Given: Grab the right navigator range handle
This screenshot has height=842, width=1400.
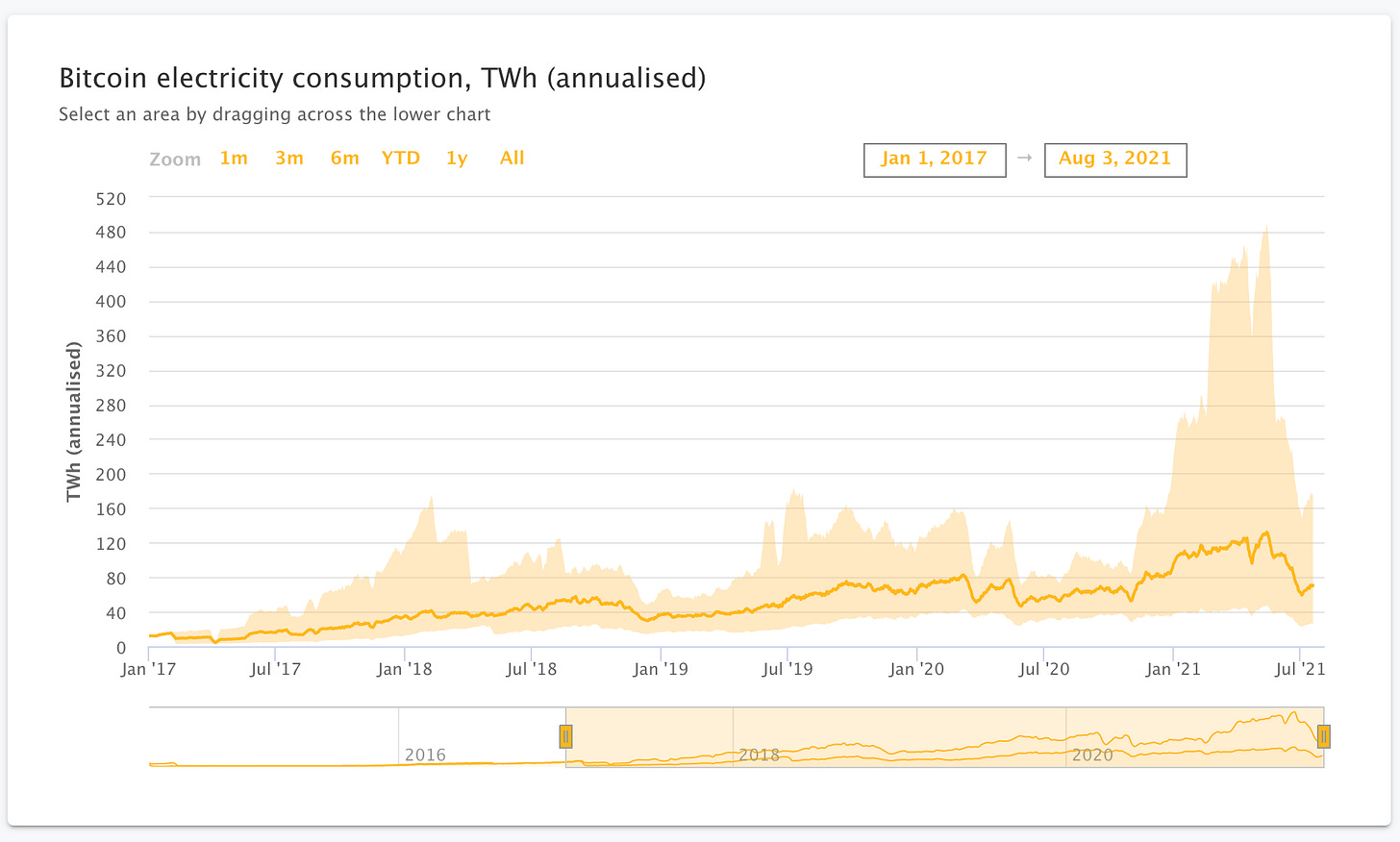Looking at the screenshot, I should click(x=1324, y=737).
